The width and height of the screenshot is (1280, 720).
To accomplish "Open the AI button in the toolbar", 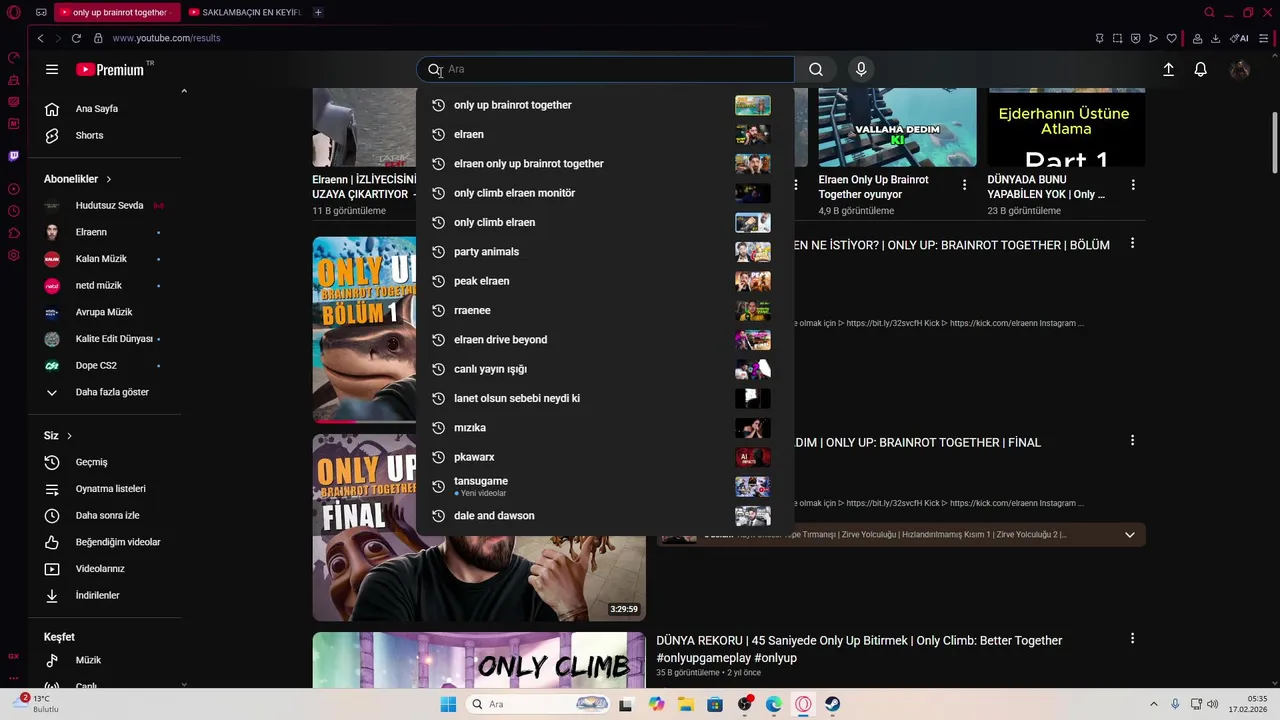I will coord(1240,38).
